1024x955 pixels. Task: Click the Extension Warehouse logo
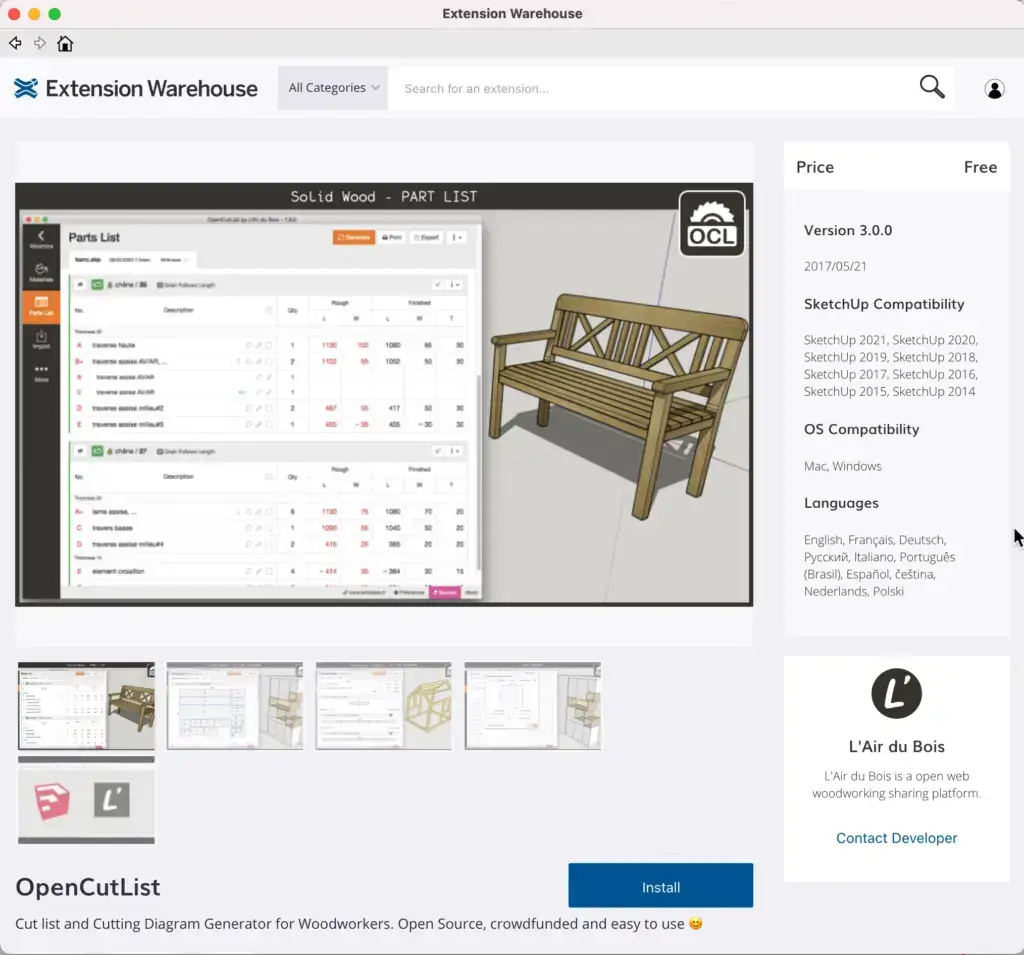pos(136,88)
